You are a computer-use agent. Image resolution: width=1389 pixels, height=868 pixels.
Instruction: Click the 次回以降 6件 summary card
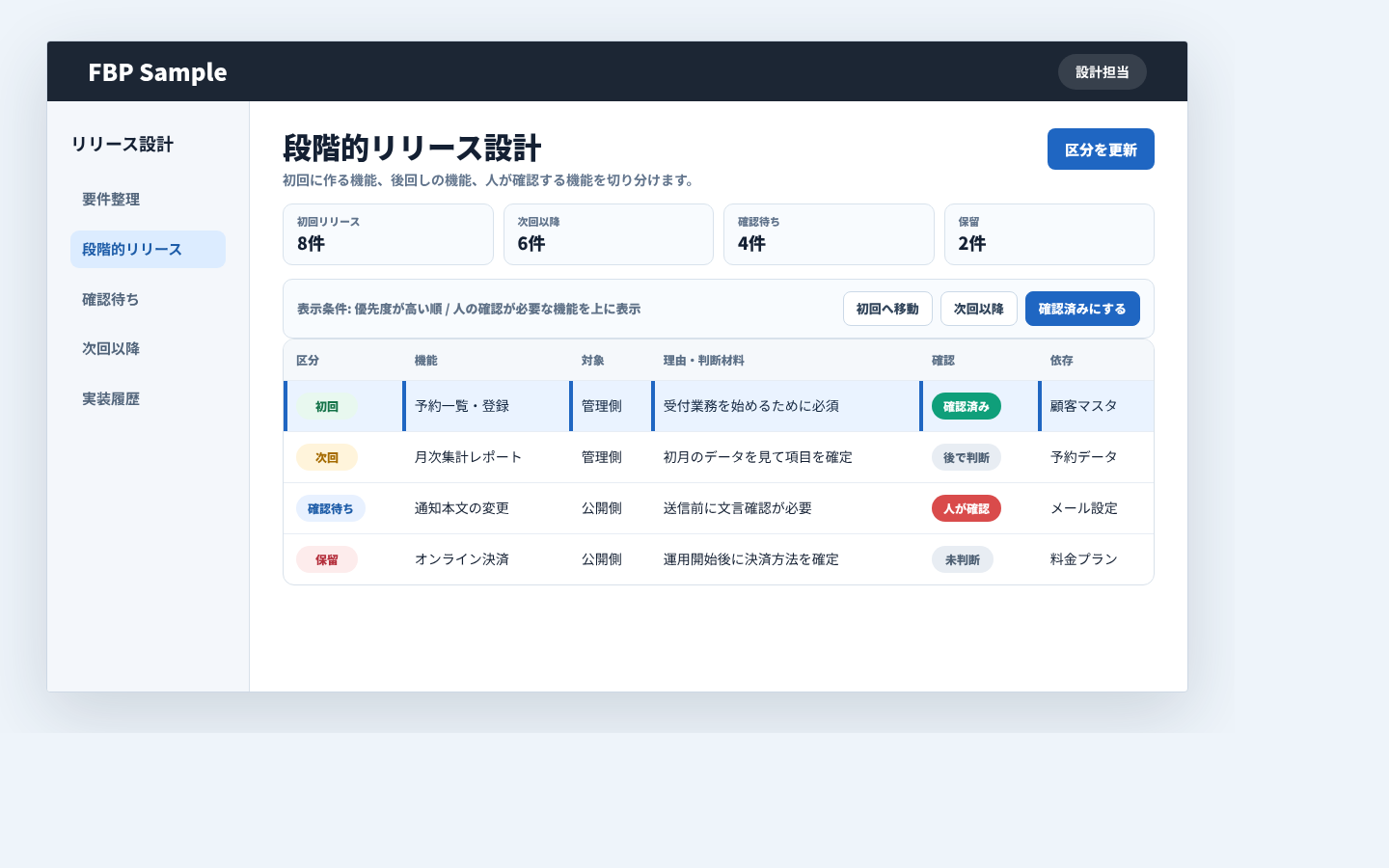pos(609,234)
